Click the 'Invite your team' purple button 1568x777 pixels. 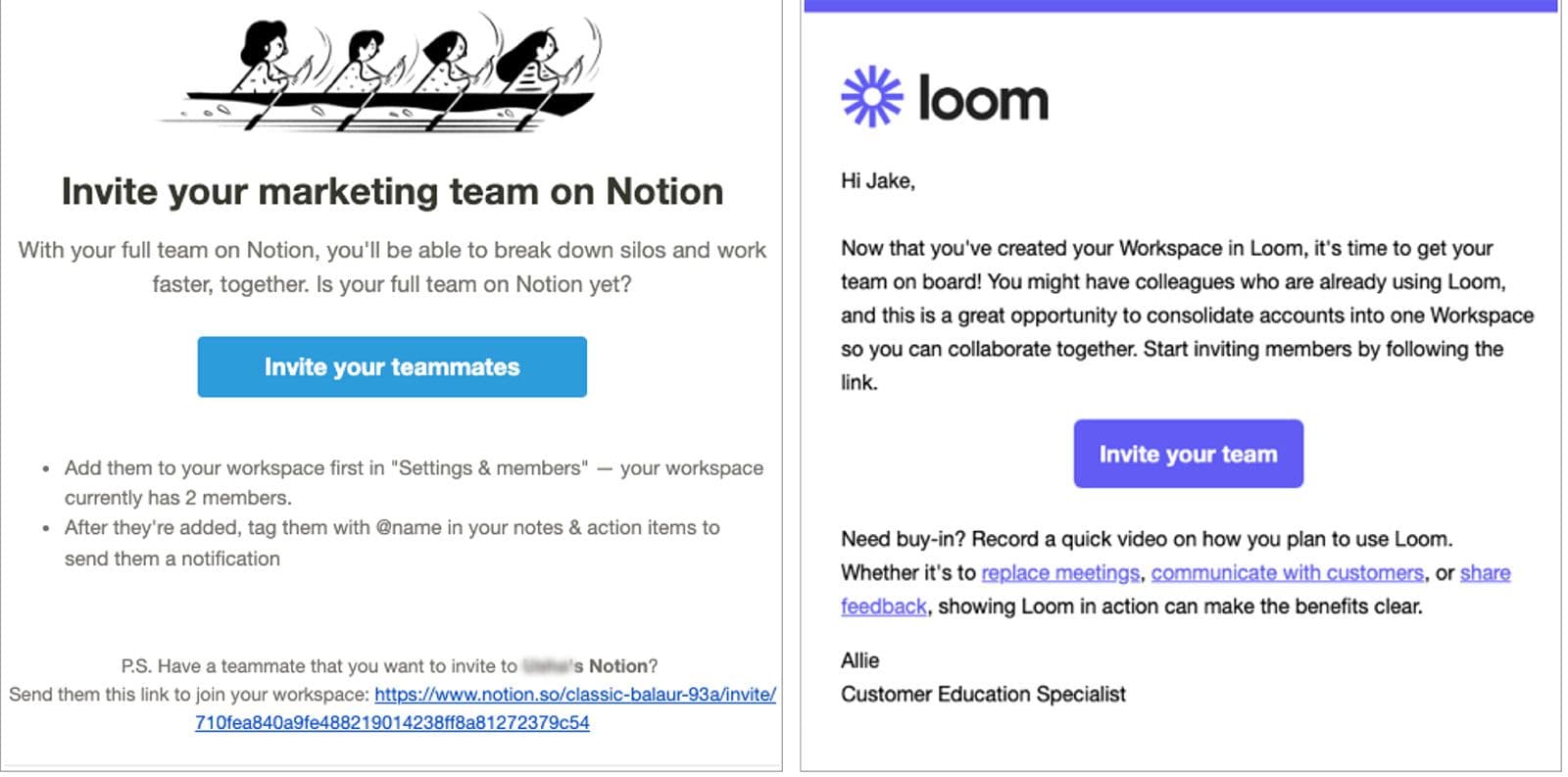(1188, 453)
